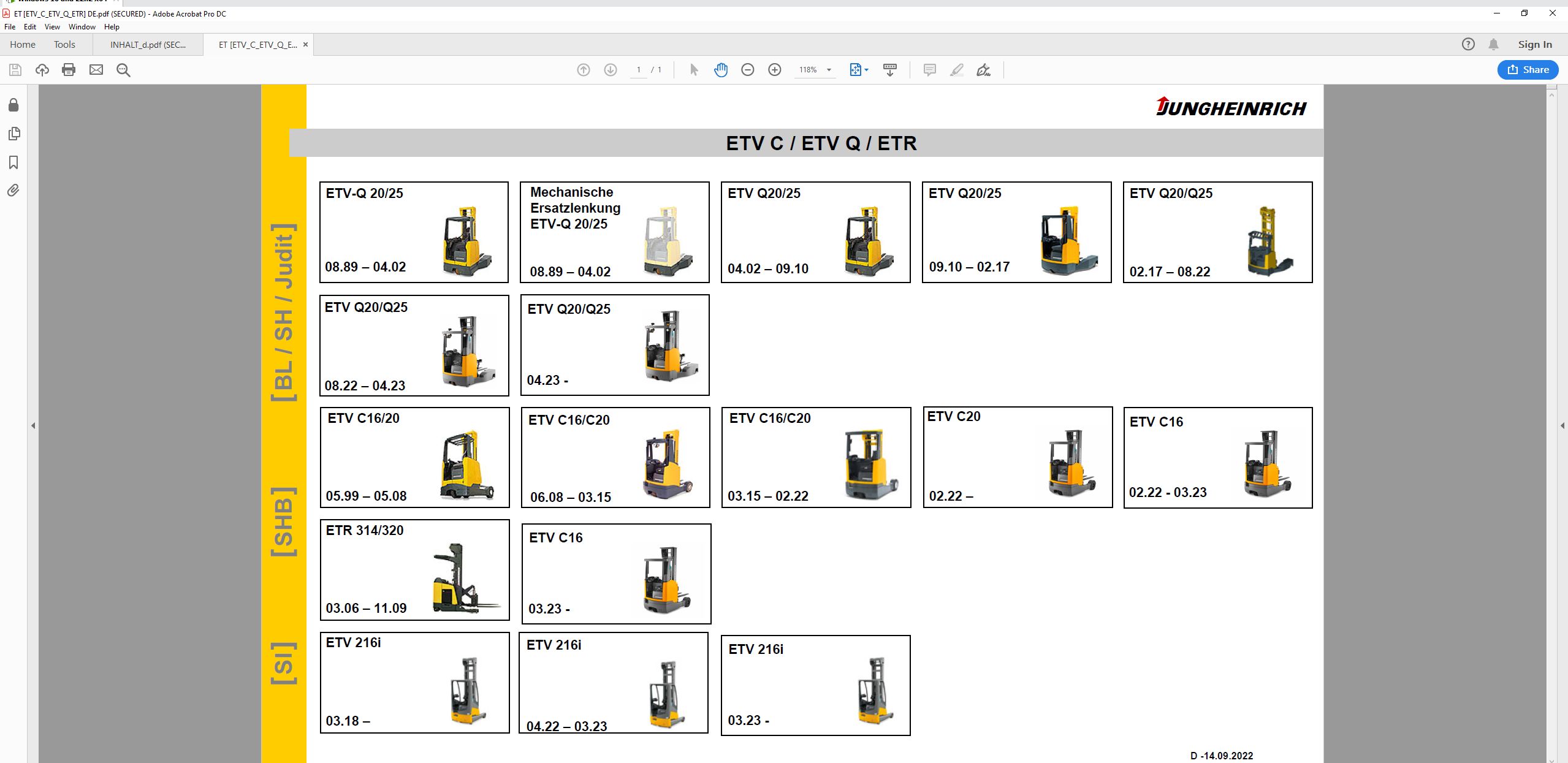Open the Attachments paperclip panel
This screenshot has height=763, width=1568.
click(13, 191)
